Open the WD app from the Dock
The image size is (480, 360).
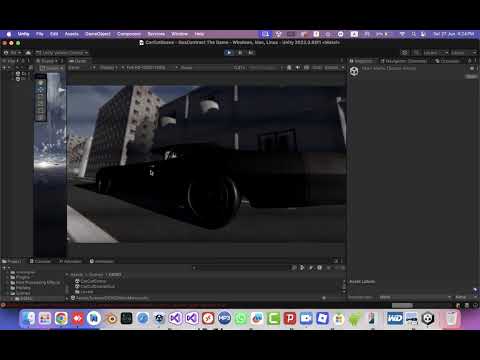[x=395, y=319]
